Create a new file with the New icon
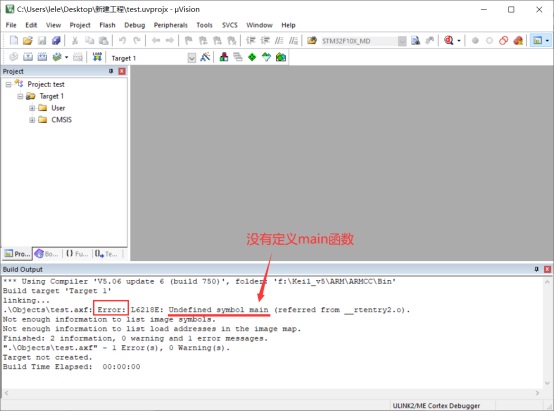 (x=13, y=40)
